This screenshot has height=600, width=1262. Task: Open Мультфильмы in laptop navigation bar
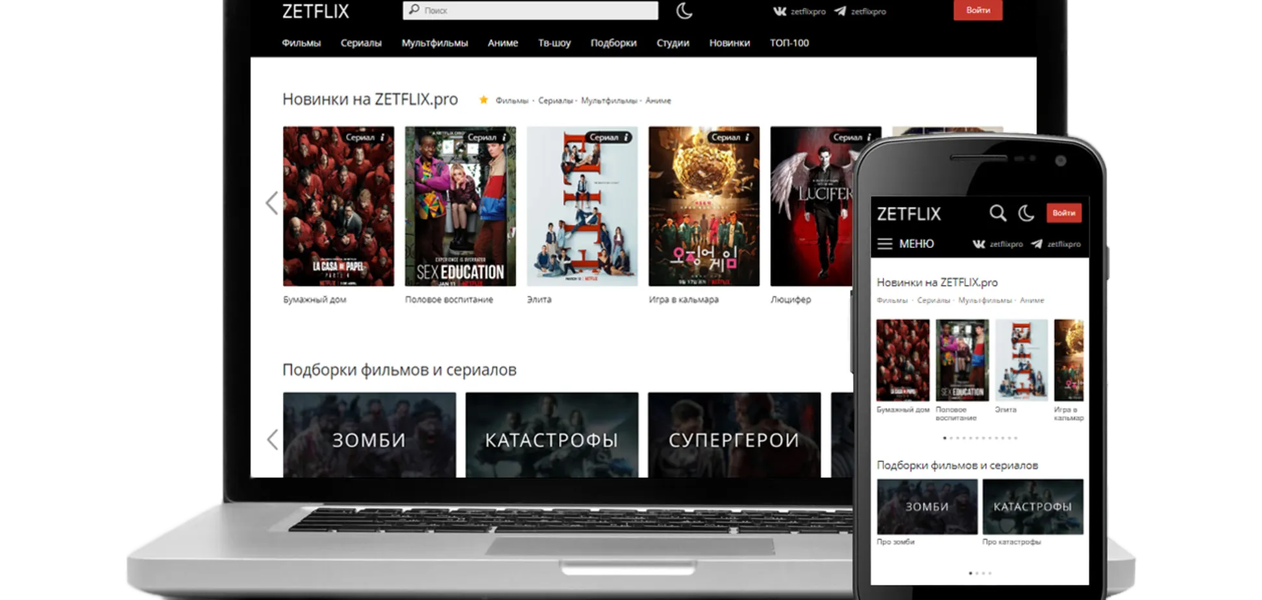435,43
